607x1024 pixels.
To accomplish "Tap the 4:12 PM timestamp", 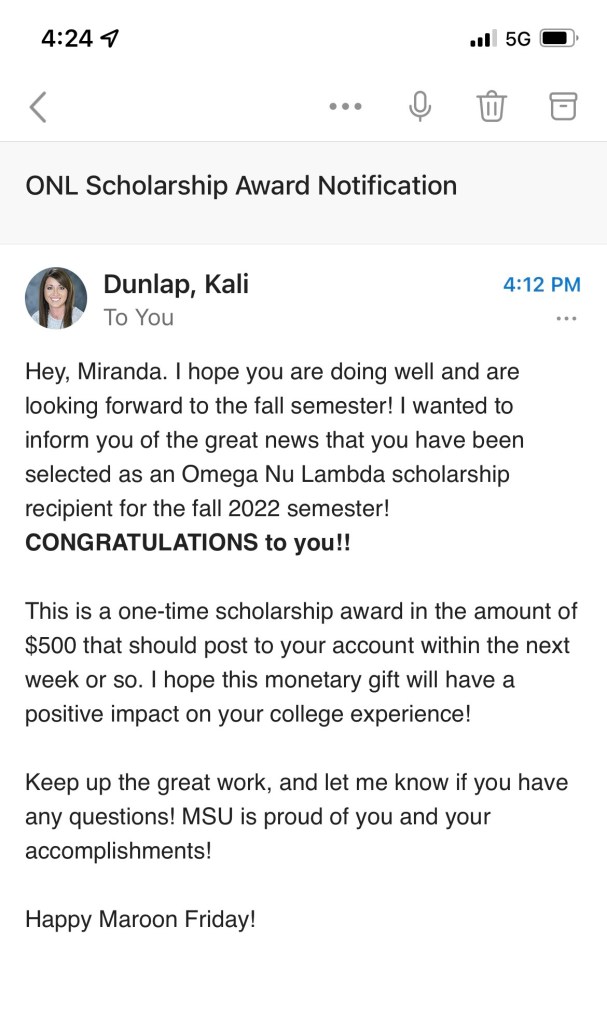I will (x=541, y=284).
